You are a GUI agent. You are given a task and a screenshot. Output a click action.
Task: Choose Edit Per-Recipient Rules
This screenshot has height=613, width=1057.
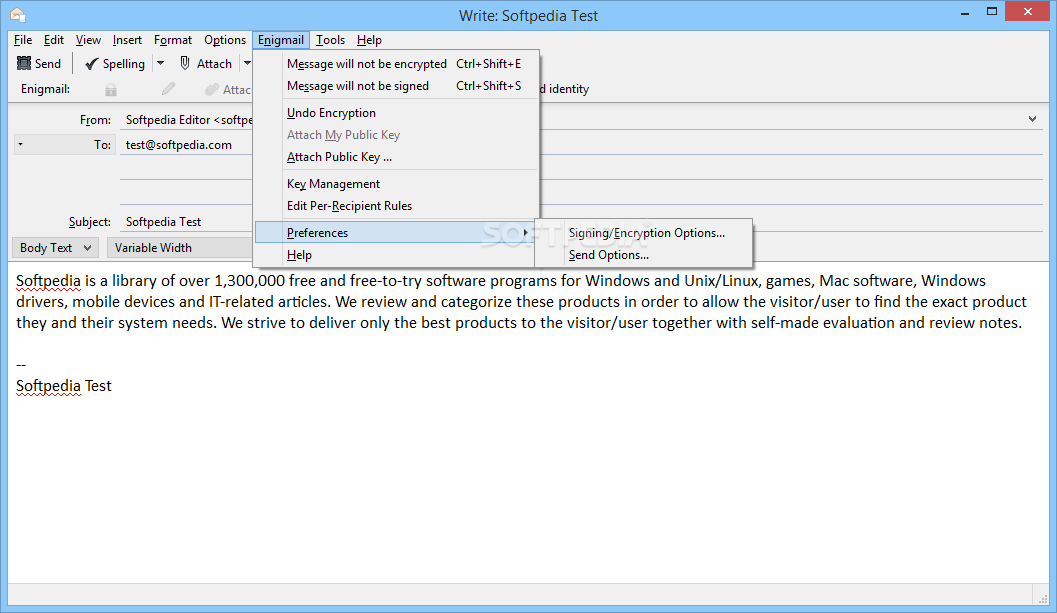[396, 206]
